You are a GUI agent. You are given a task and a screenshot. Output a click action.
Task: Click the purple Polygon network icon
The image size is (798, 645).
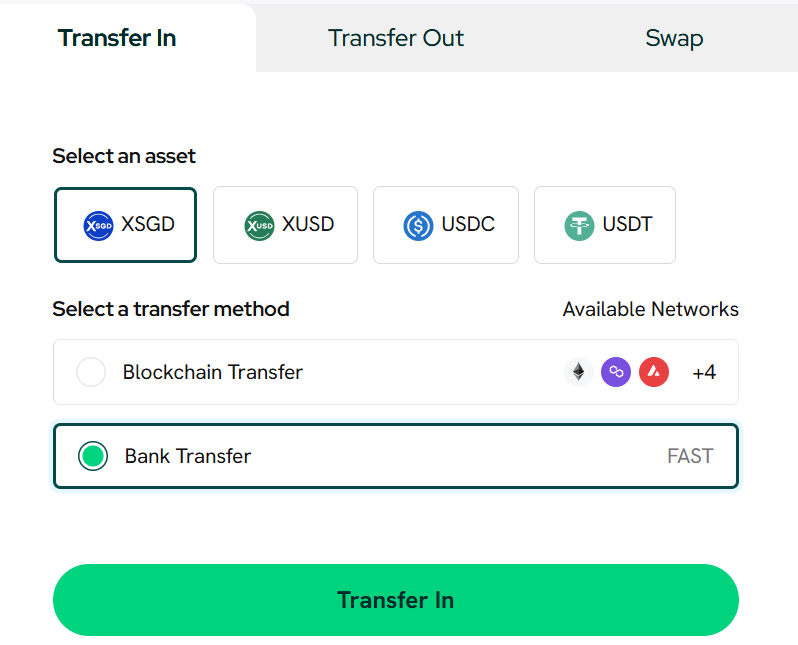[616, 373]
